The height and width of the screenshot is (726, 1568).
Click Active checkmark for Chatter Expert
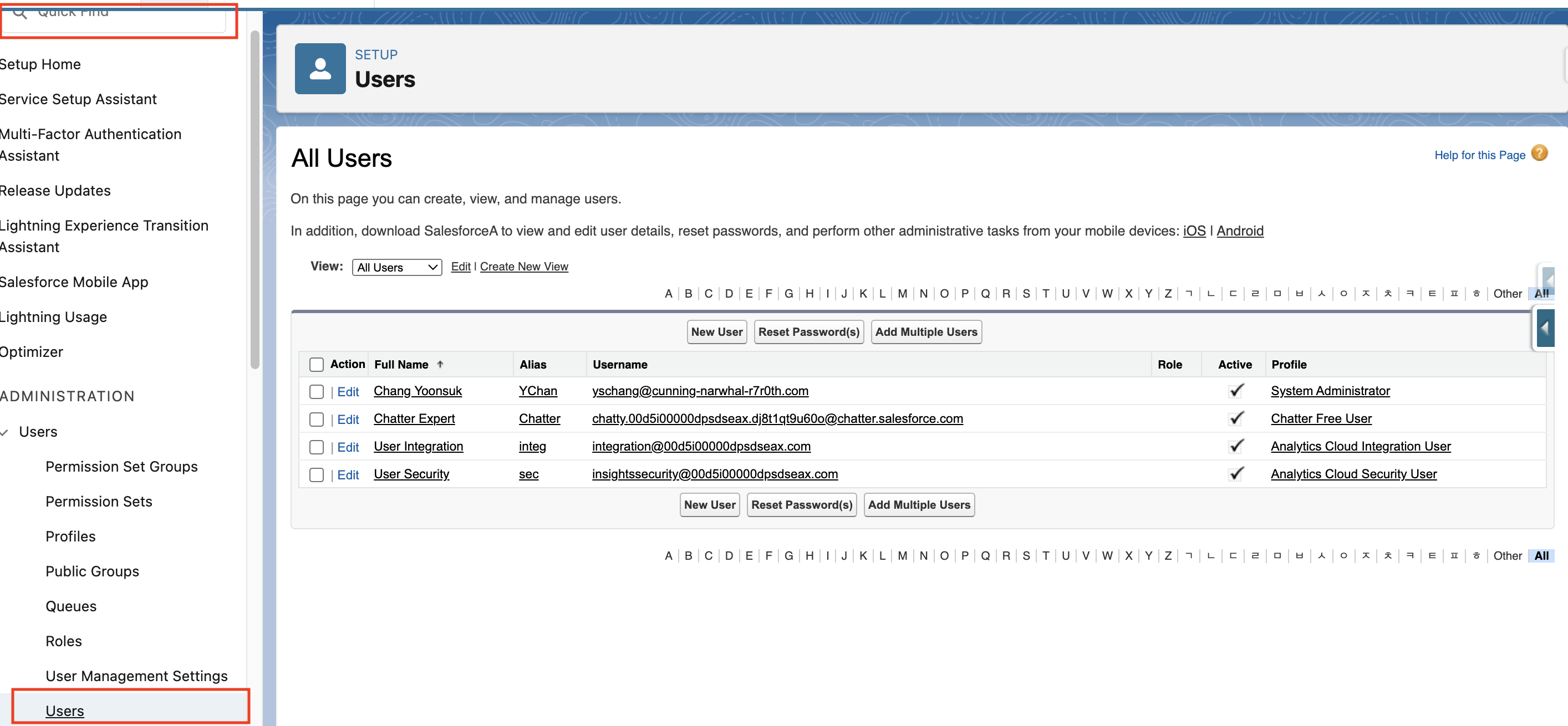1235,418
